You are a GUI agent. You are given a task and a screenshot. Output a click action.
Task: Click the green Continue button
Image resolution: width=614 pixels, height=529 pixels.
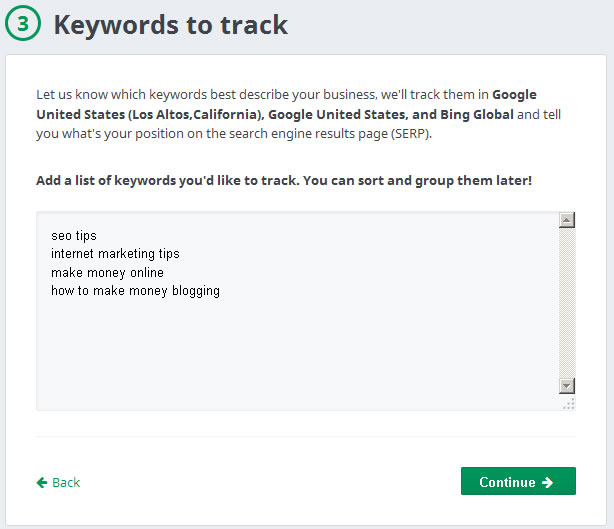pyautogui.click(x=518, y=481)
